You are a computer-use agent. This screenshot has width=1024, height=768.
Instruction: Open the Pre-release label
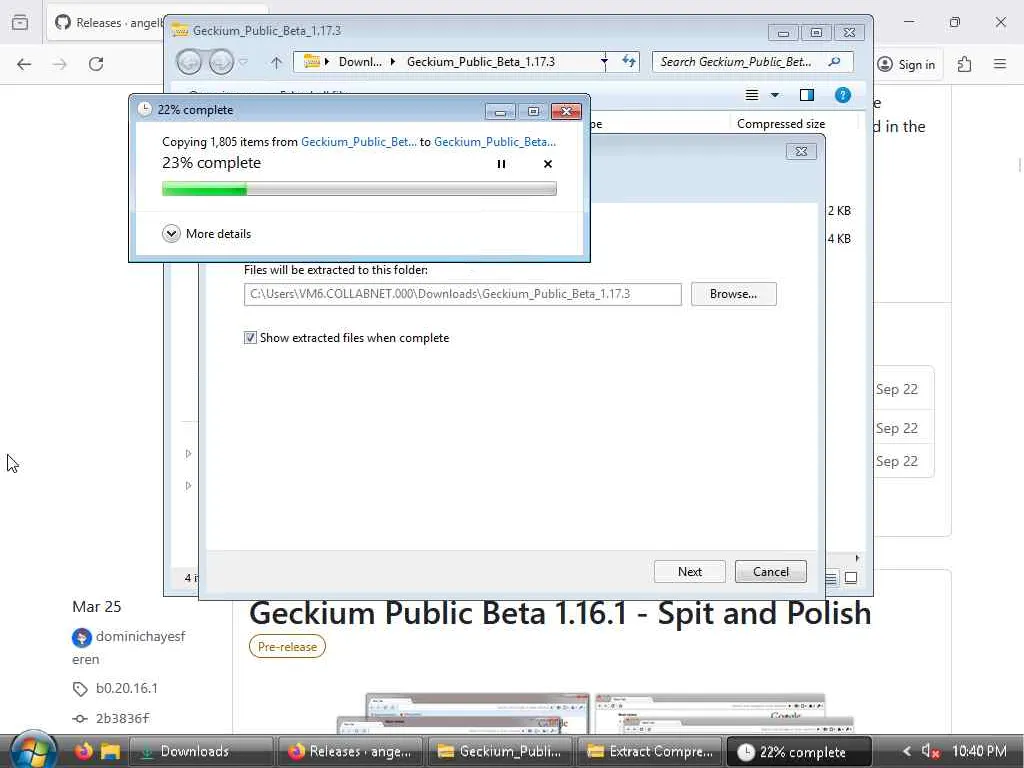point(287,647)
